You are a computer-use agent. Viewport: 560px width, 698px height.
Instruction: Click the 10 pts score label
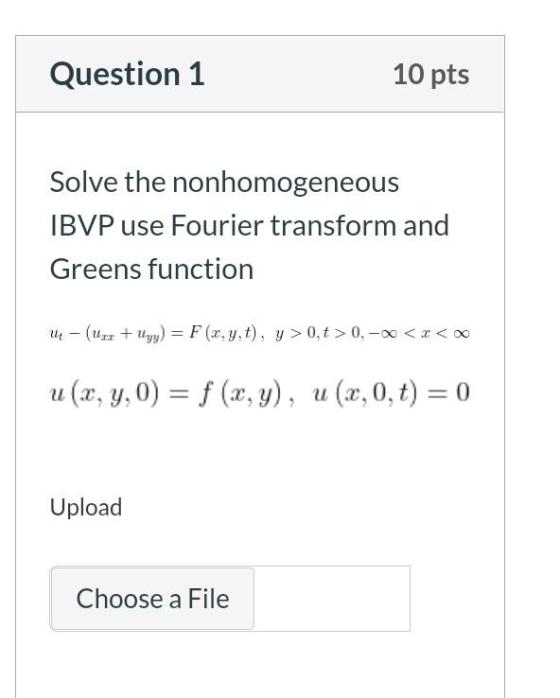pos(431,74)
